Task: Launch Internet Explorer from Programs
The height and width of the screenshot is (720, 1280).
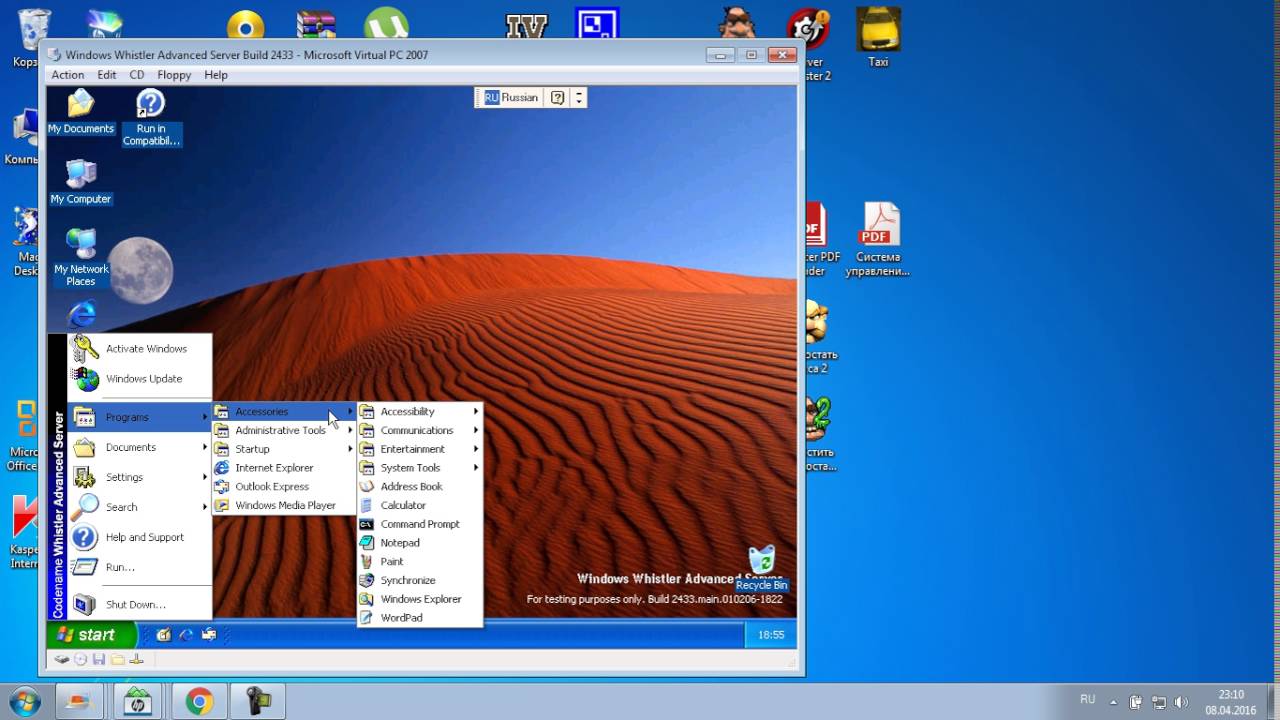Action: click(284, 468)
